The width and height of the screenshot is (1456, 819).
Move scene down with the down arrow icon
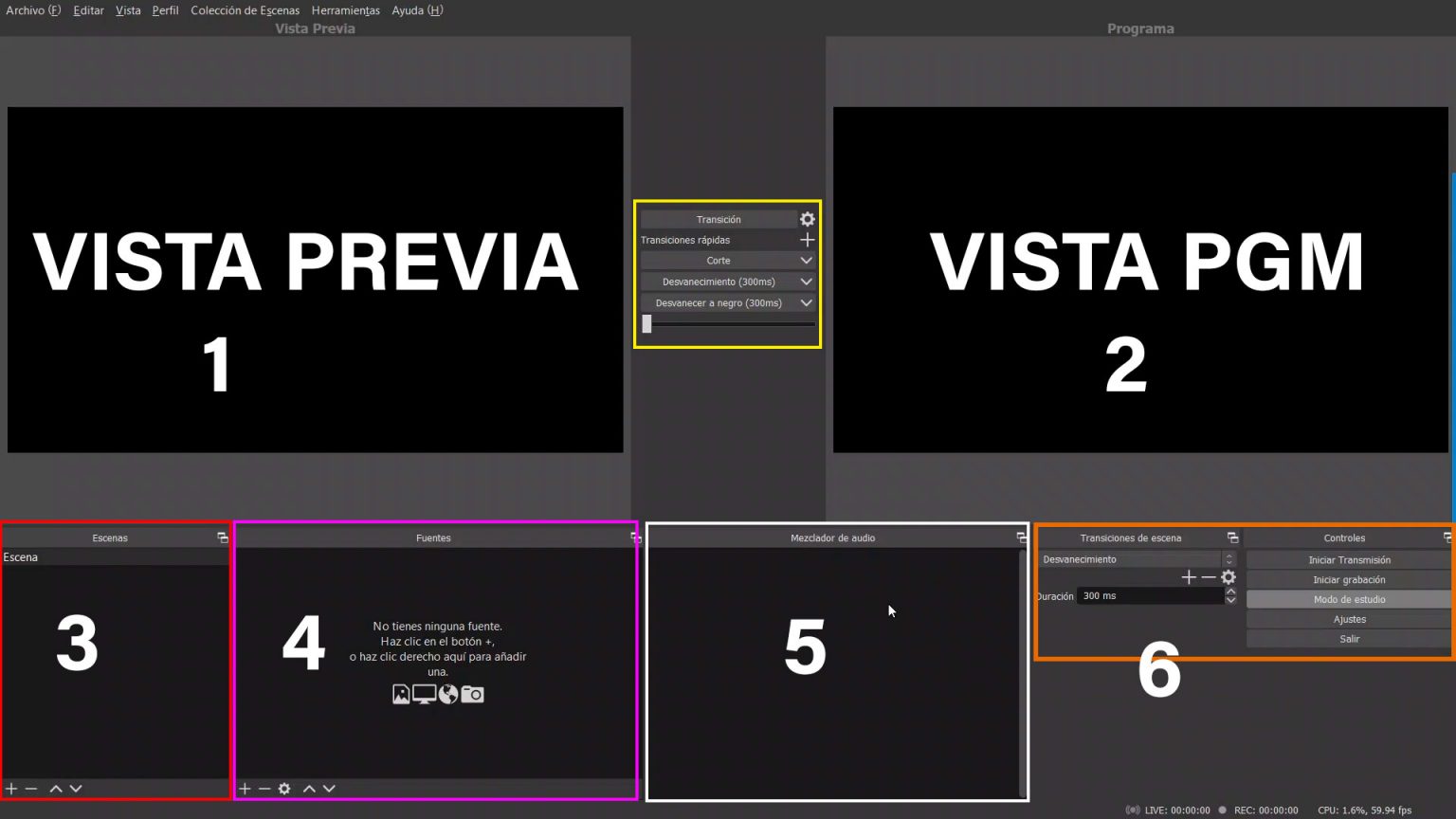click(75, 788)
